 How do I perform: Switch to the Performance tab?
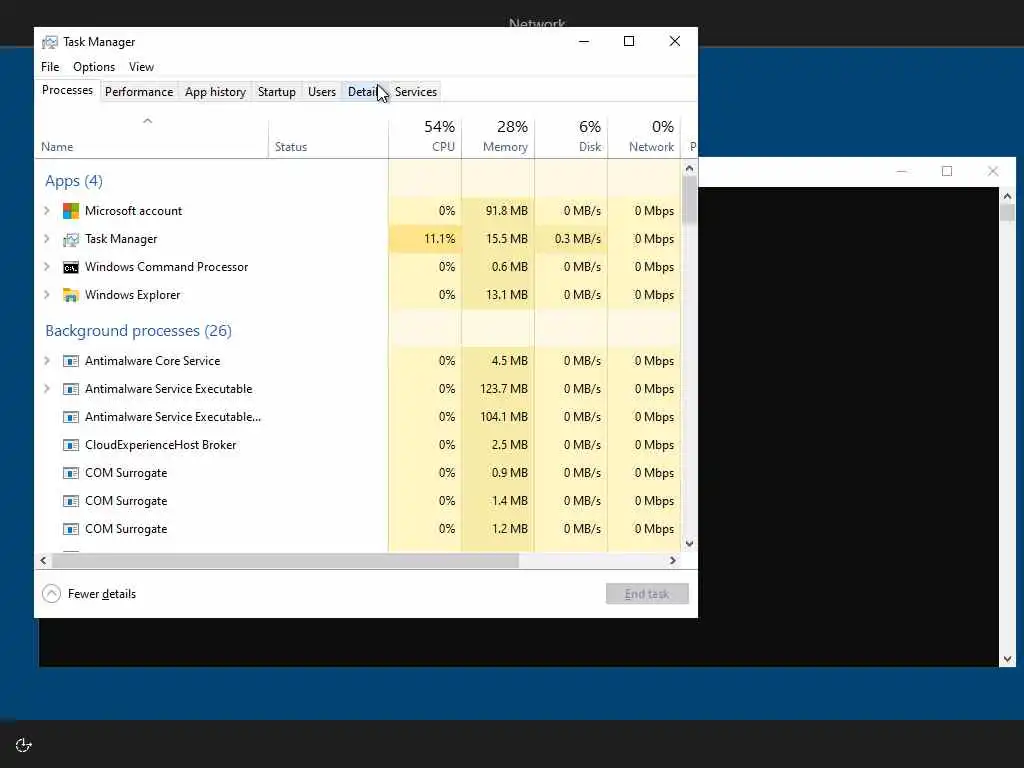tap(139, 92)
